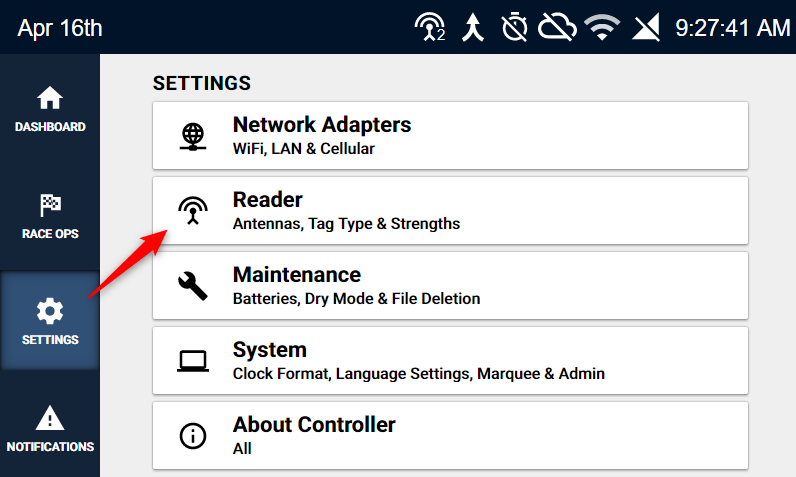Open Network Adapters settings
Screen dimensions: 796x477
point(450,135)
